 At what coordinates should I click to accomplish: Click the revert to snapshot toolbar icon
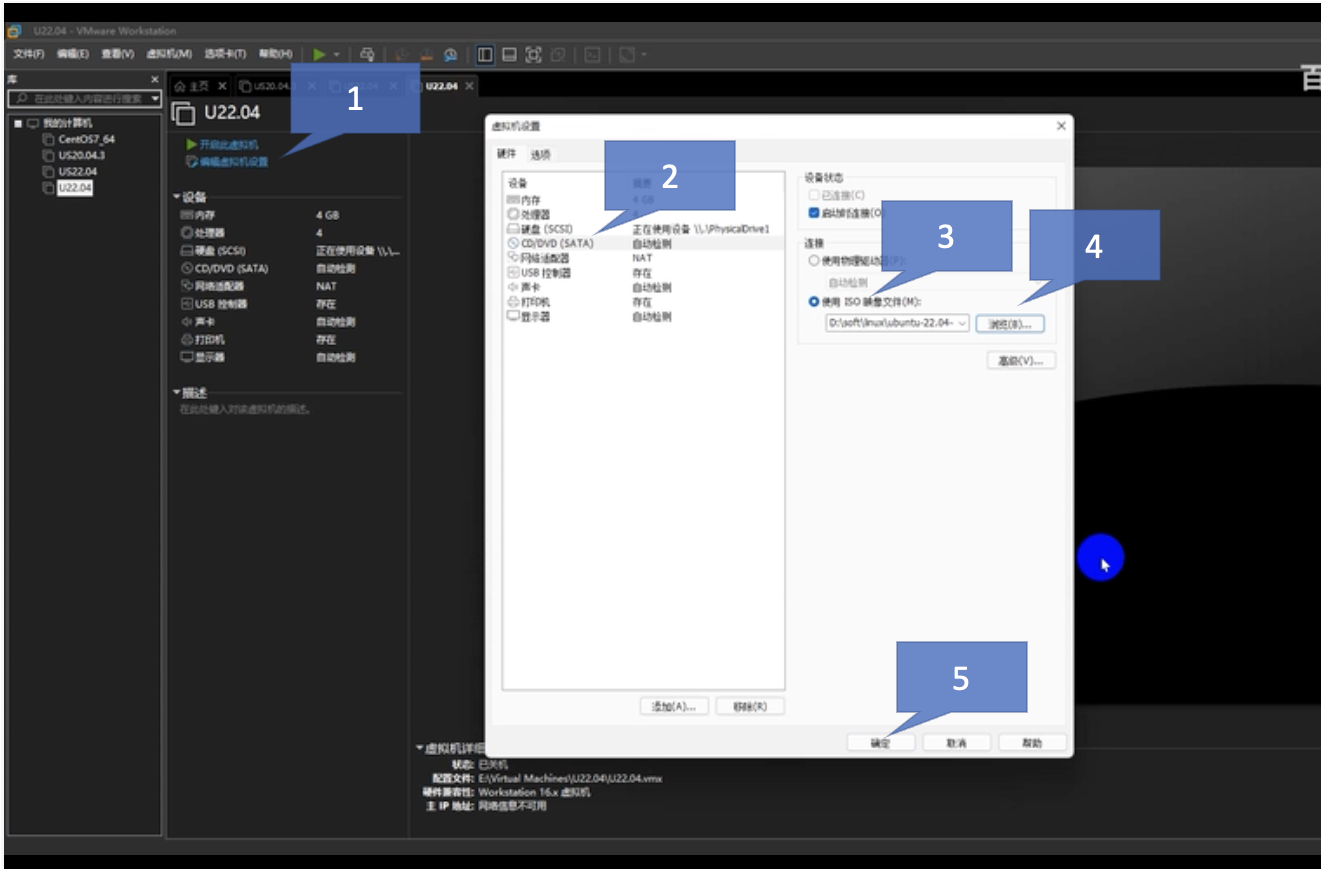pyautogui.click(x=427, y=54)
